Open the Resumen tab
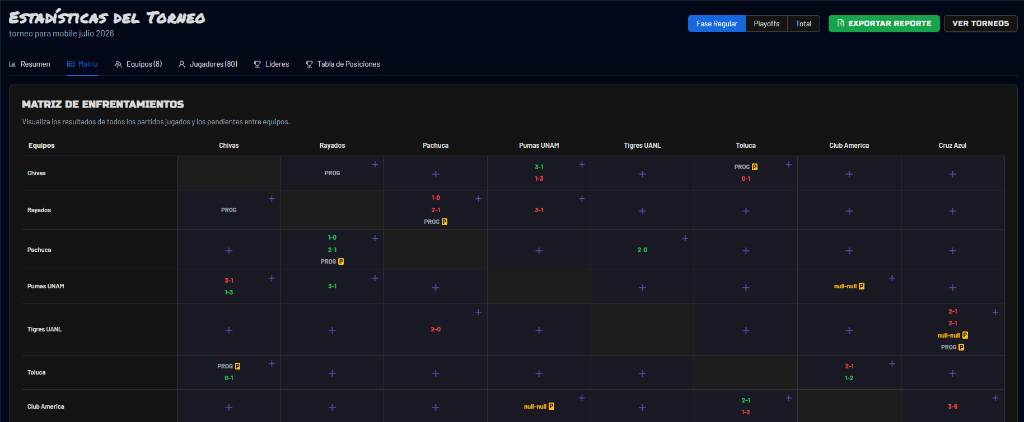Image resolution: width=1024 pixels, height=422 pixels. (x=30, y=65)
